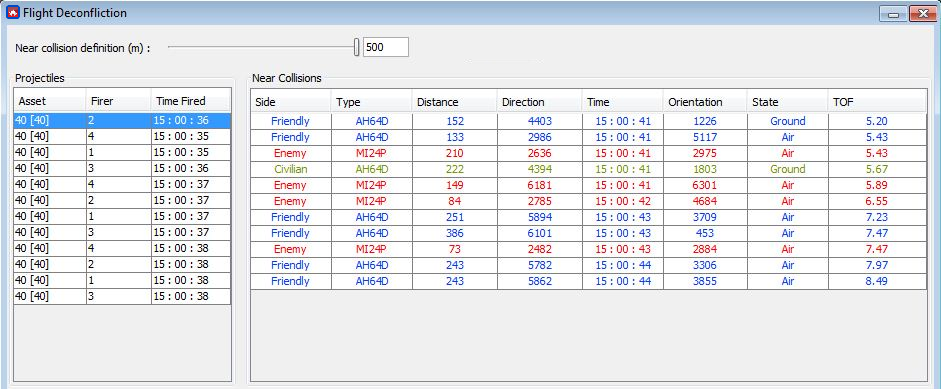Image resolution: width=941 pixels, height=390 pixels.
Task: Click the orientation value 1226
Action: coord(705,121)
